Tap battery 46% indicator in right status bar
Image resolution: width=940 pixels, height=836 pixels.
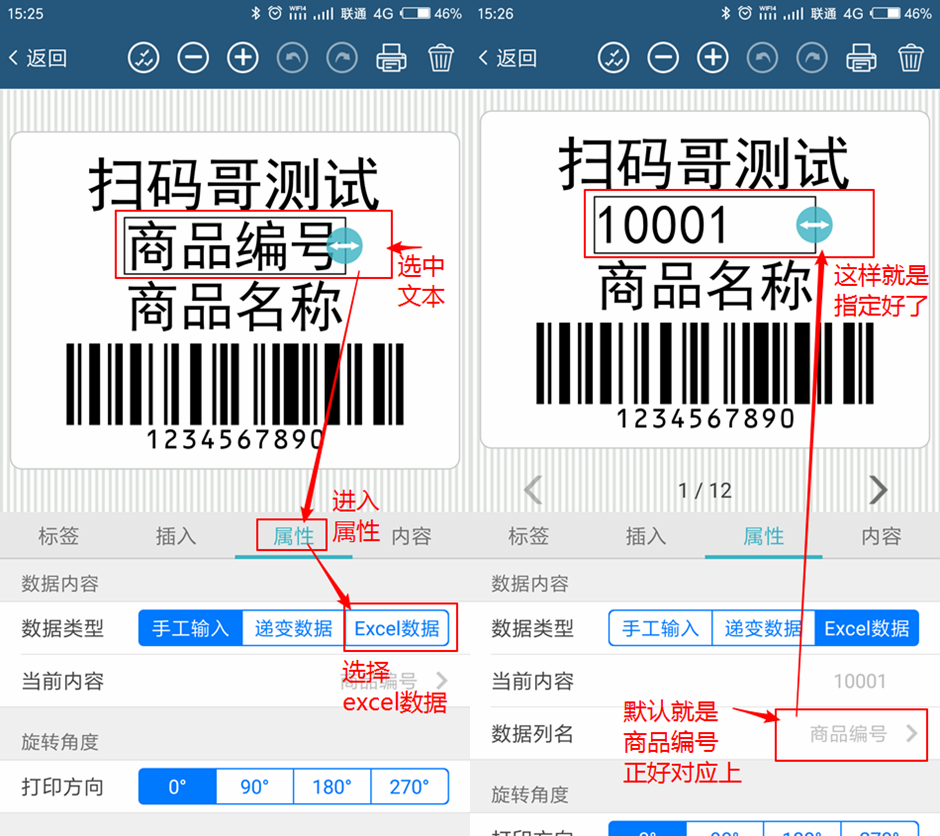click(x=901, y=13)
